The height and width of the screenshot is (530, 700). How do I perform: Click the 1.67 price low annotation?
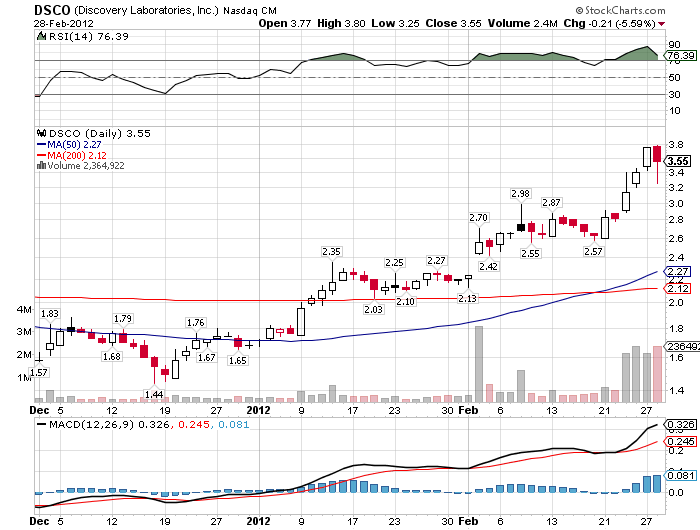point(207,357)
